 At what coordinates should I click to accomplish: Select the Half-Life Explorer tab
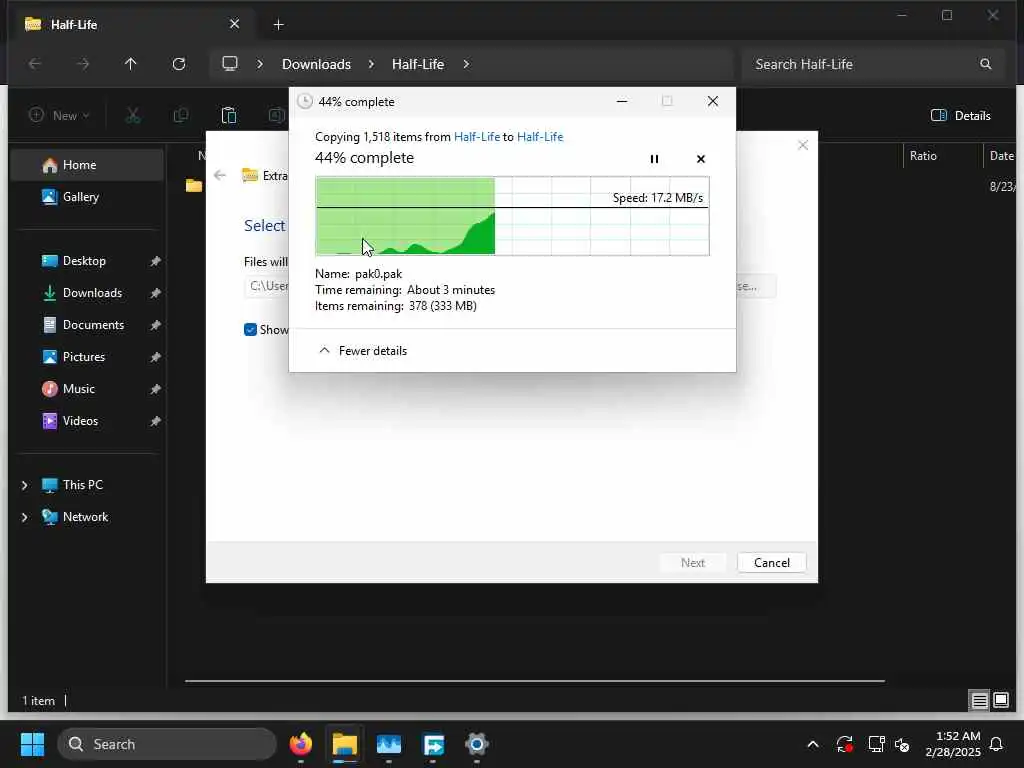click(131, 25)
